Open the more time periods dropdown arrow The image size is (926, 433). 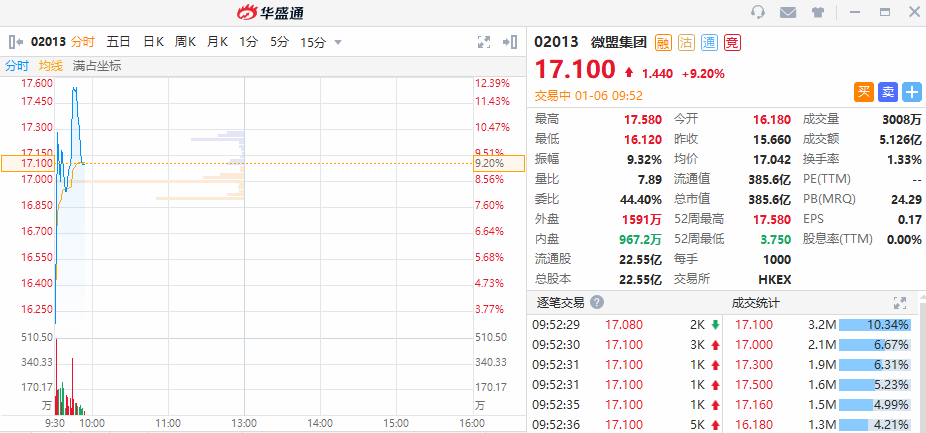(338, 42)
